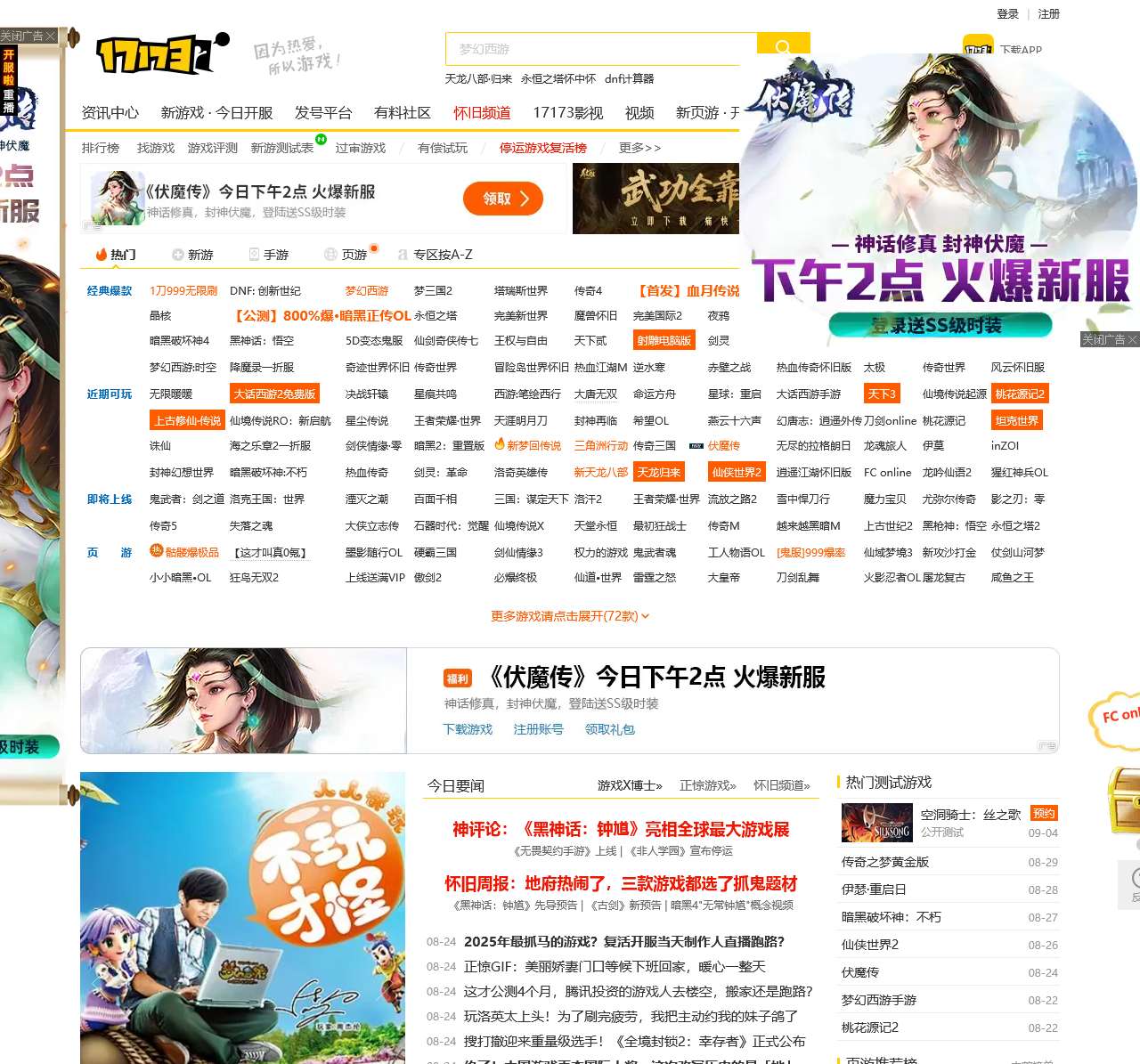Click the 神评论 黑神话：钟馗 headline

[x=621, y=830]
